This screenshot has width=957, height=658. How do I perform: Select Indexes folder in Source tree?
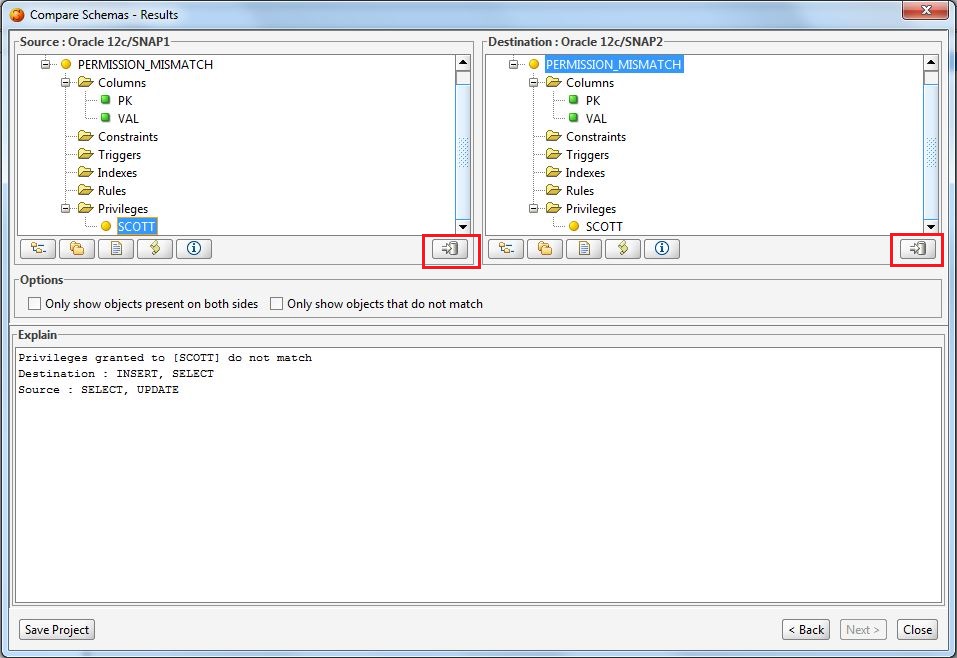pos(117,173)
